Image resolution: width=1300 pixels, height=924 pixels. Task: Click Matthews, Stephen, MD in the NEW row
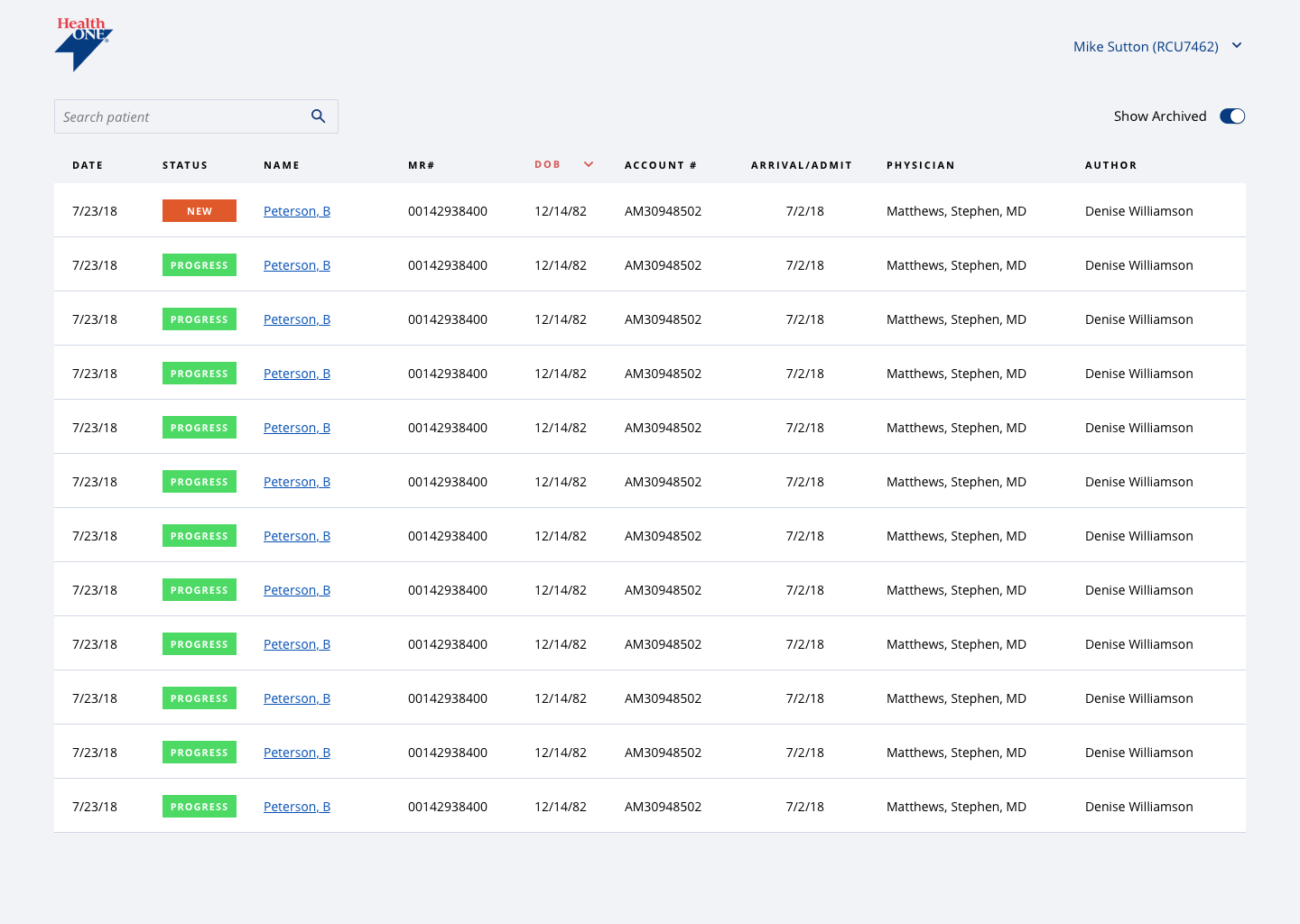[x=956, y=211]
